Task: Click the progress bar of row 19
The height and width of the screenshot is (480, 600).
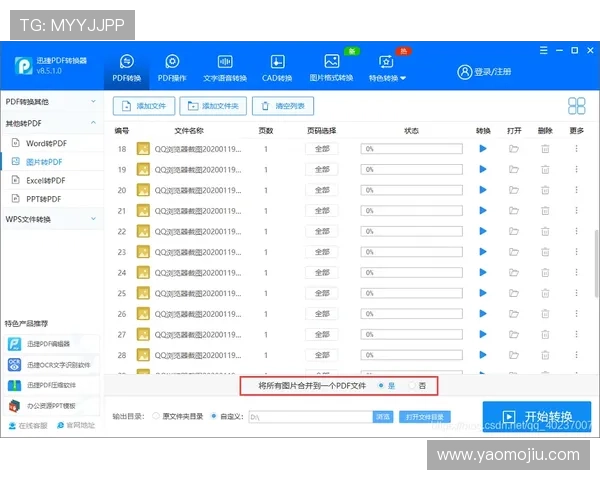Action: [412, 170]
